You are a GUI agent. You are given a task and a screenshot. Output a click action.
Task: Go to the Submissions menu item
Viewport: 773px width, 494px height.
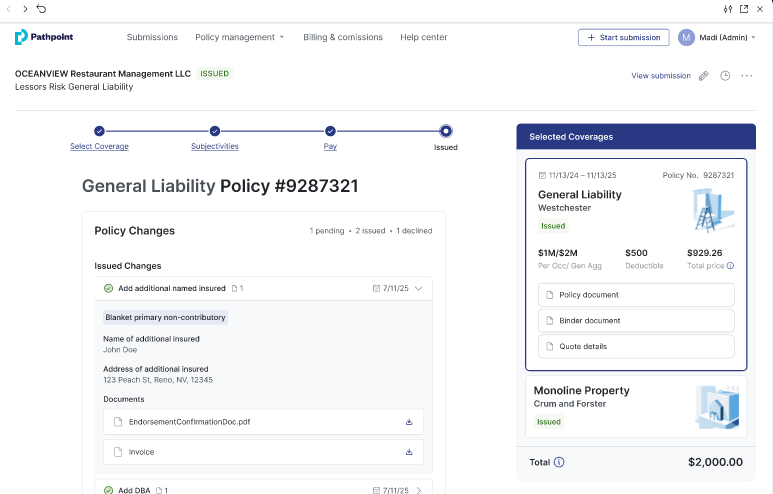[x=152, y=37]
